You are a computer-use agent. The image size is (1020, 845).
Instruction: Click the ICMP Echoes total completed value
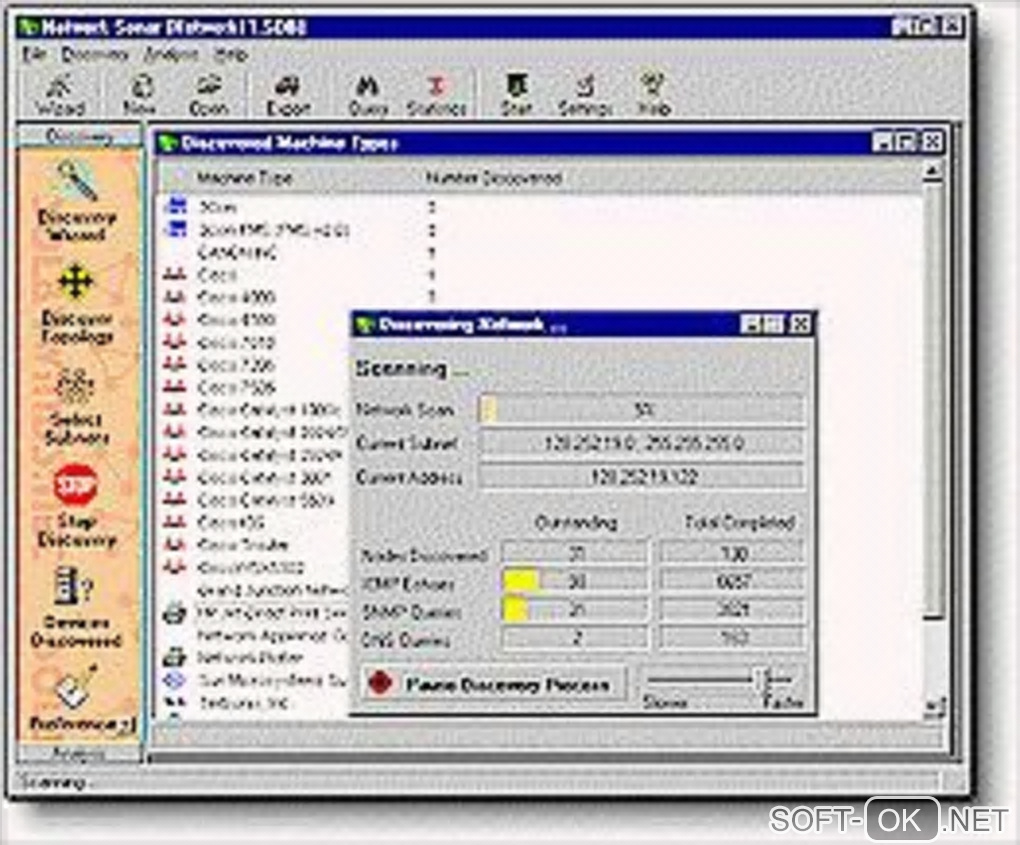click(x=731, y=581)
